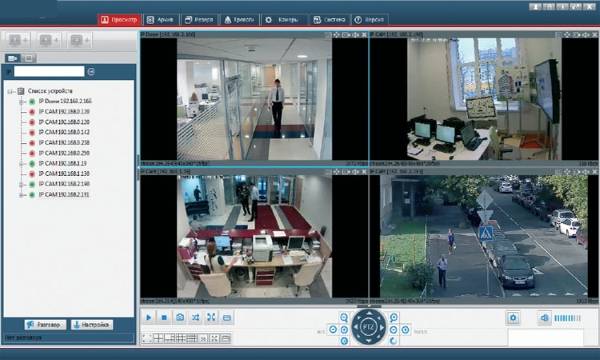Take a snapshot with the camera icon
This screenshot has width=600, height=360.
click(180, 317)
